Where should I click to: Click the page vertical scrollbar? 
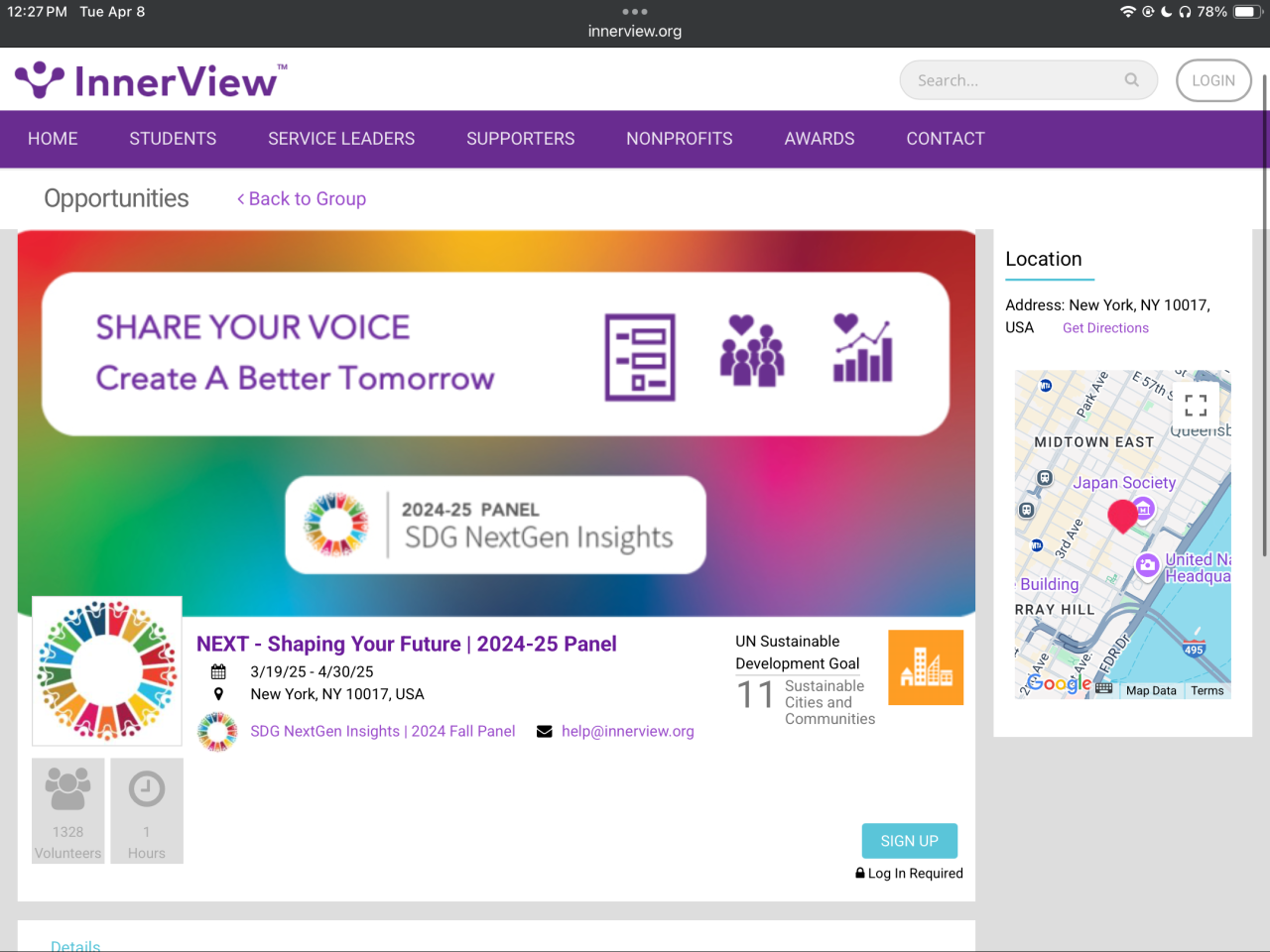[1264, 315]
